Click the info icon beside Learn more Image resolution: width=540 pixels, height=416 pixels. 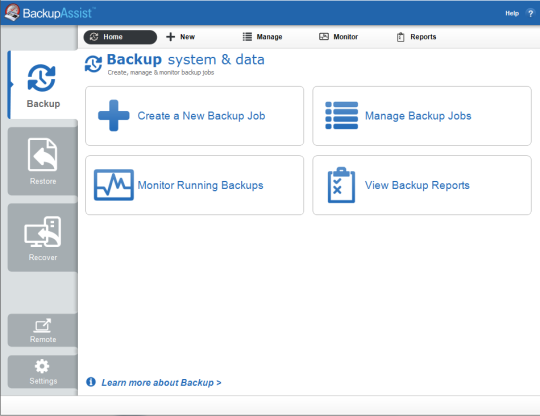click(x=91, y=382)
